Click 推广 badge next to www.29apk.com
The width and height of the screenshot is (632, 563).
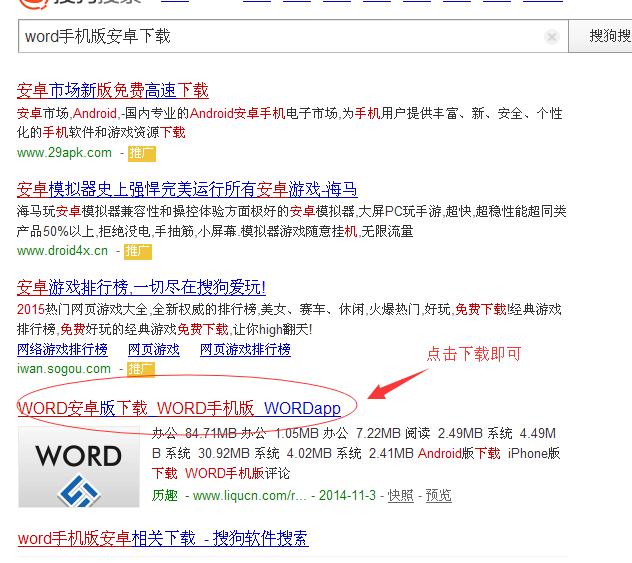pyautogui.click(x=142, y=154)
